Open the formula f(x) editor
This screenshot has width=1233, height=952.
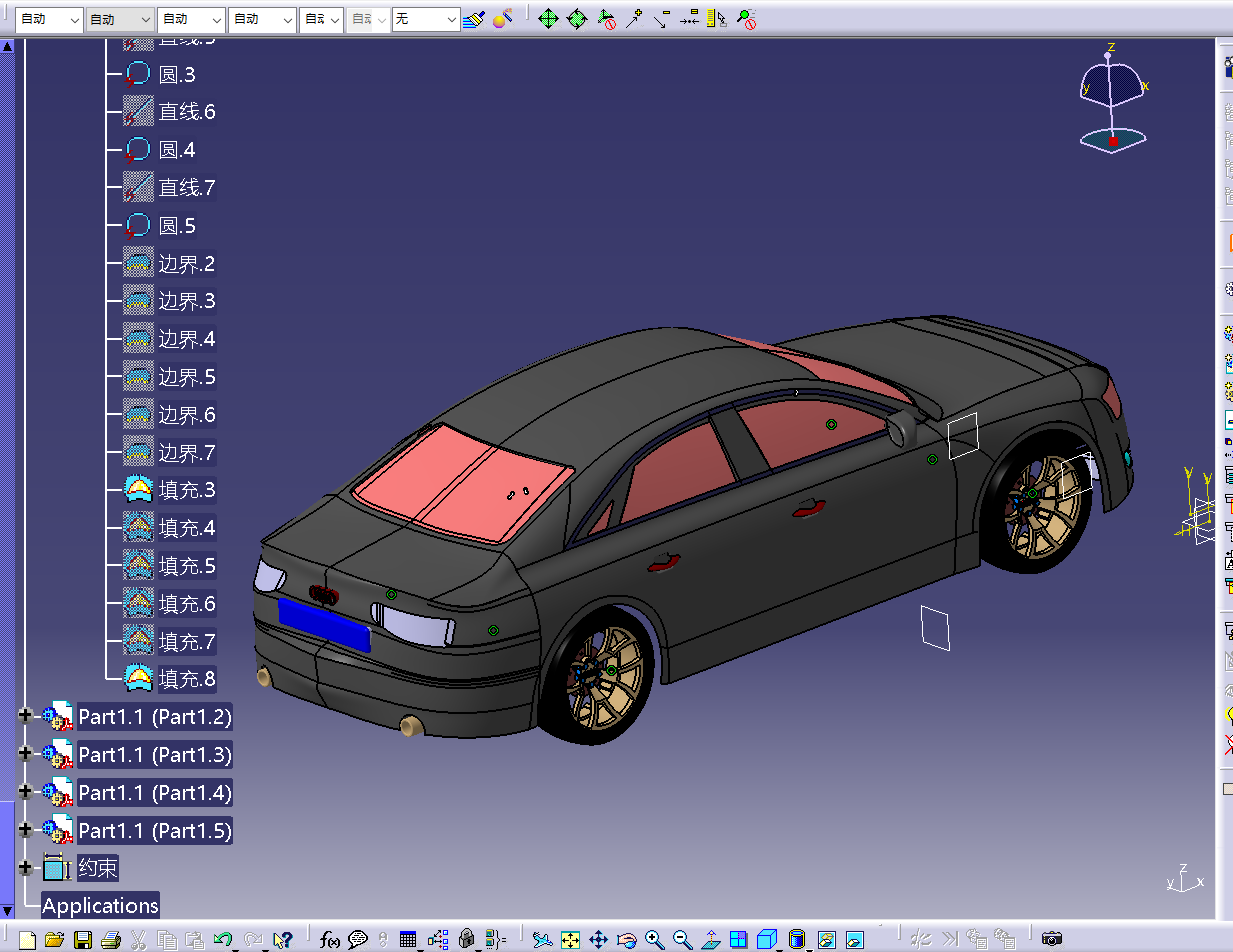(329, 940)
